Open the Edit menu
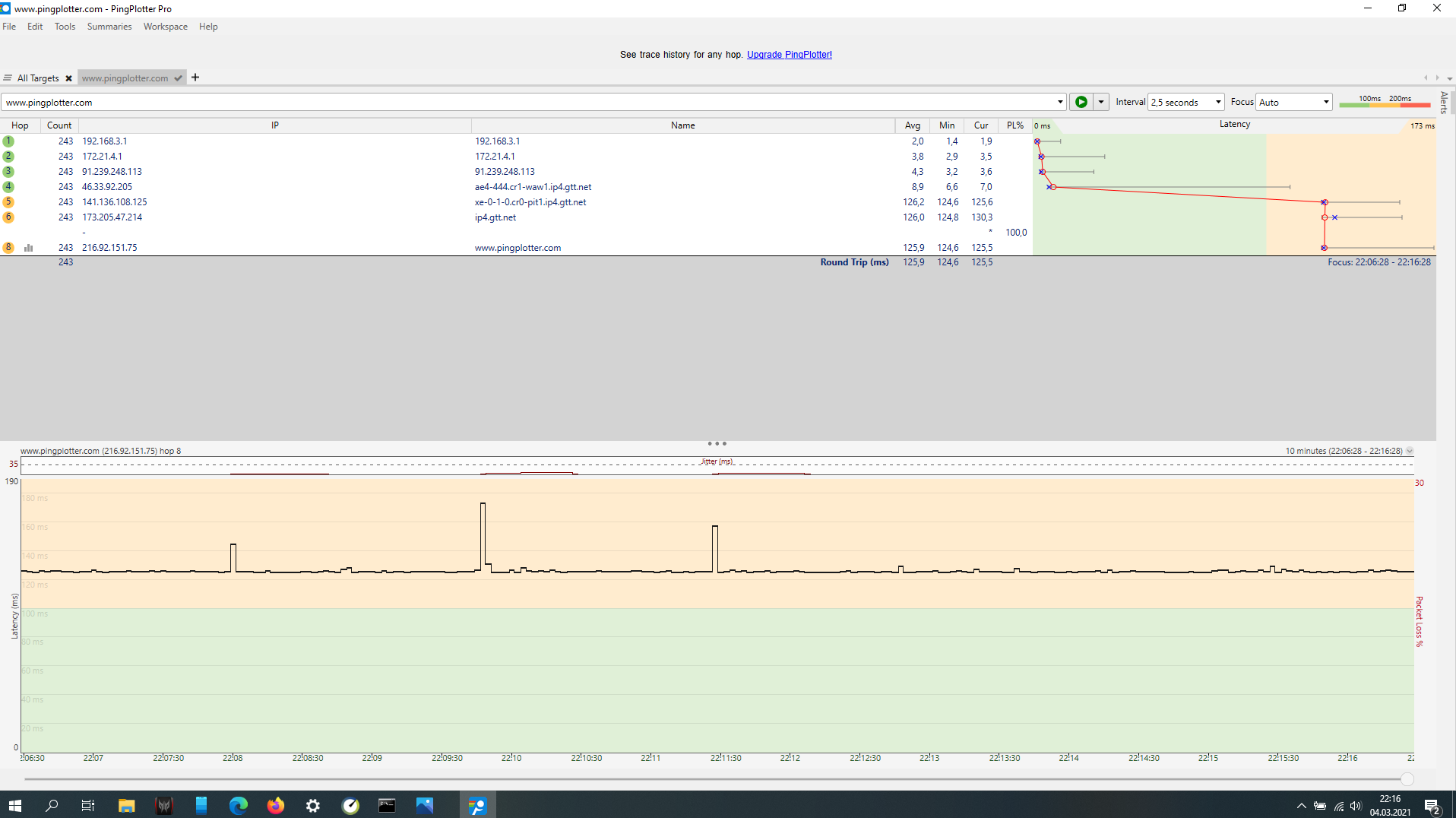 pyautogui.click(x=35, y=27)
